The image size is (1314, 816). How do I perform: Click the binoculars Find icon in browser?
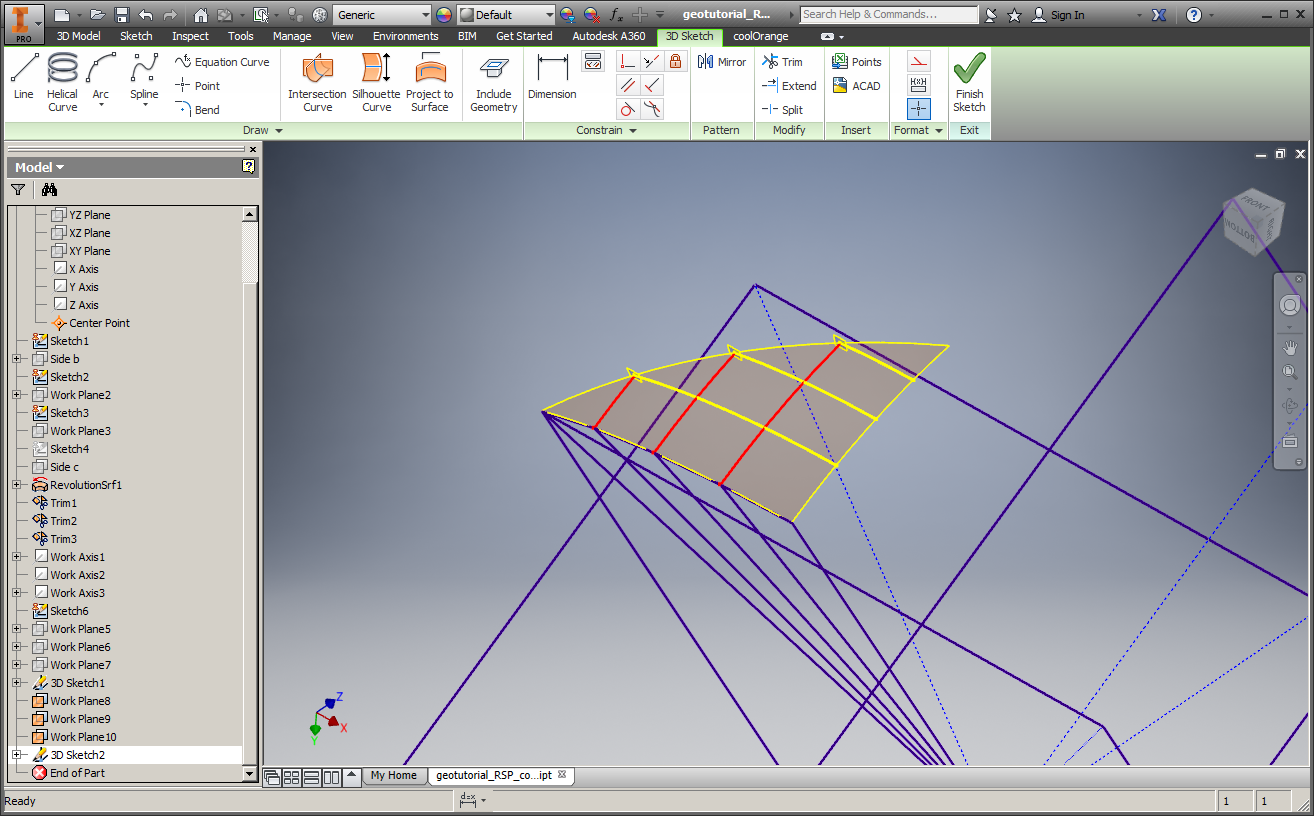pyautogui.click(x=49, y=189)
